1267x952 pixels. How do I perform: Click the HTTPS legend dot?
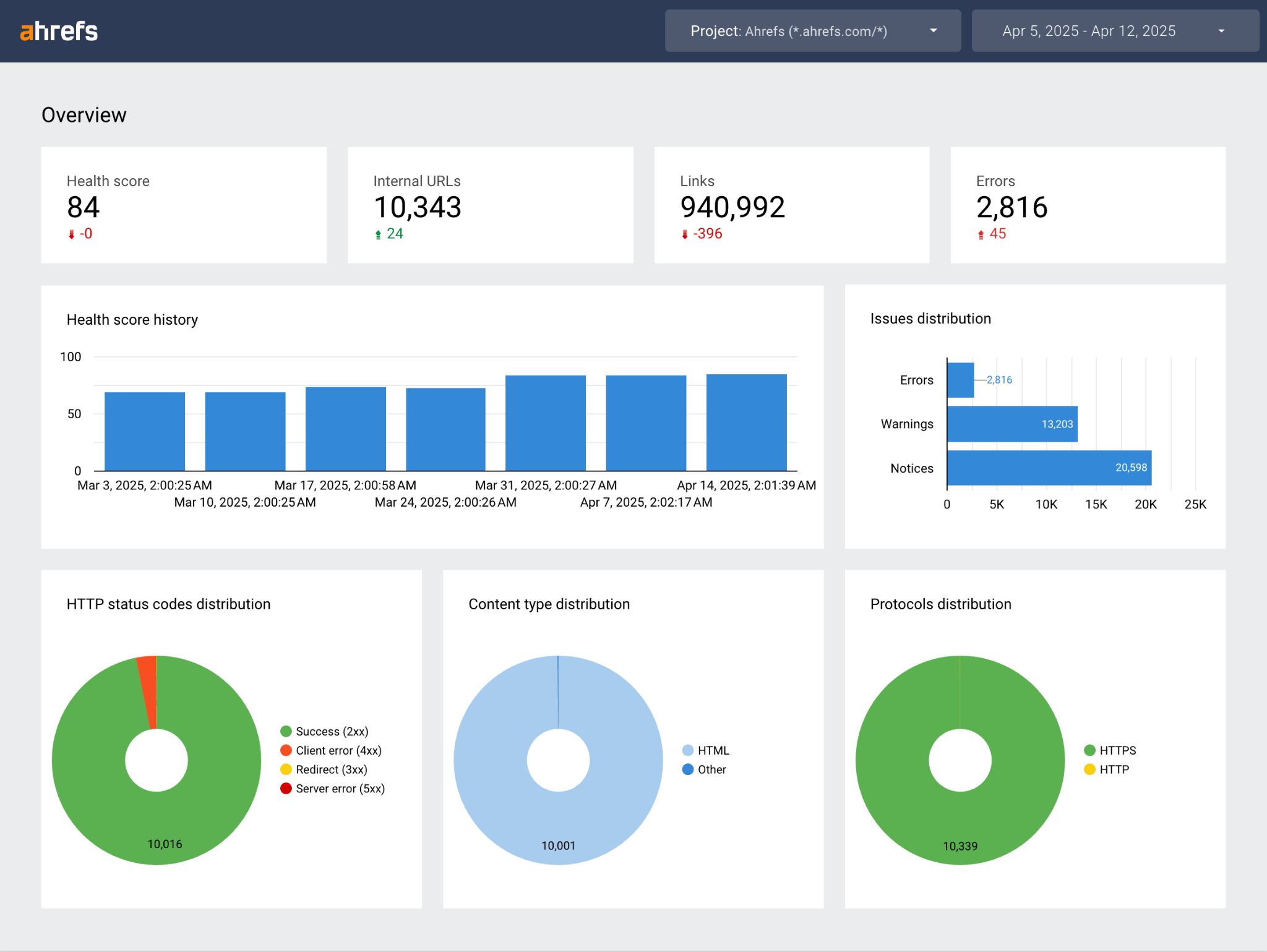pos(1089,750)
